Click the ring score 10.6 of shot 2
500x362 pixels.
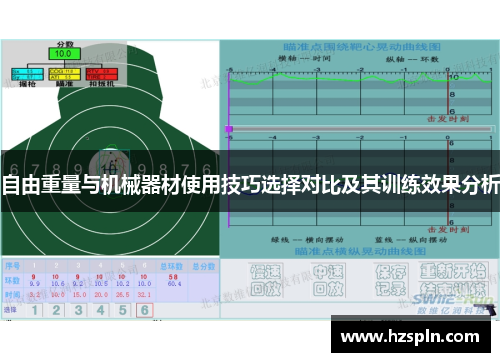58,284
